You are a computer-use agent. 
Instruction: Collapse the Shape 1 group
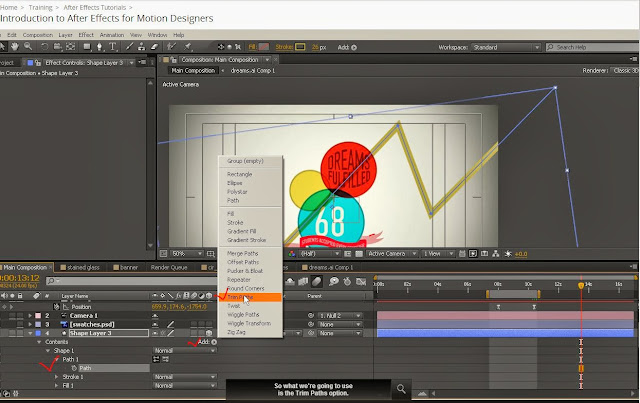(x=48, y=351)
